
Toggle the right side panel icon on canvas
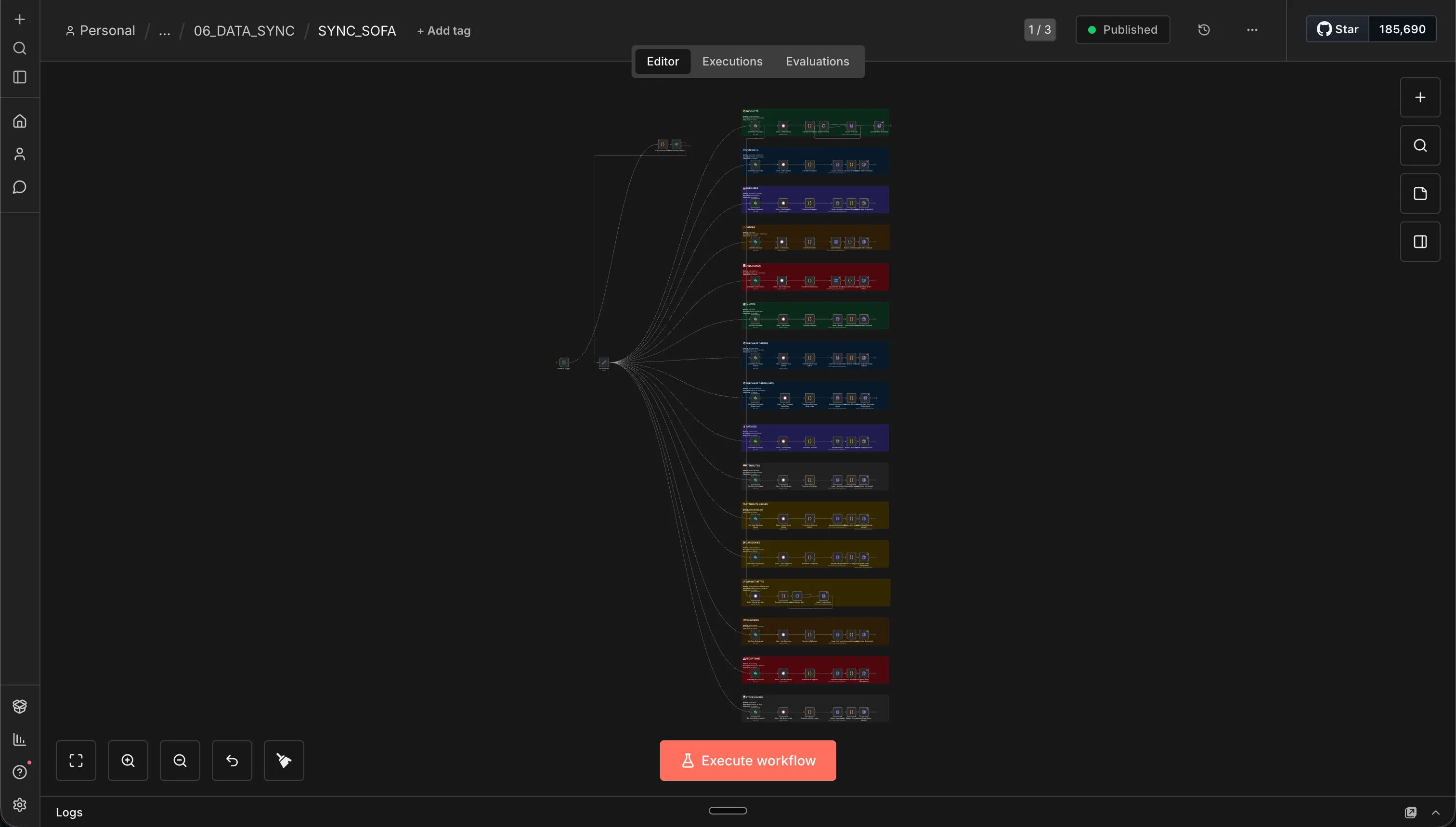tap(1419, 242)
